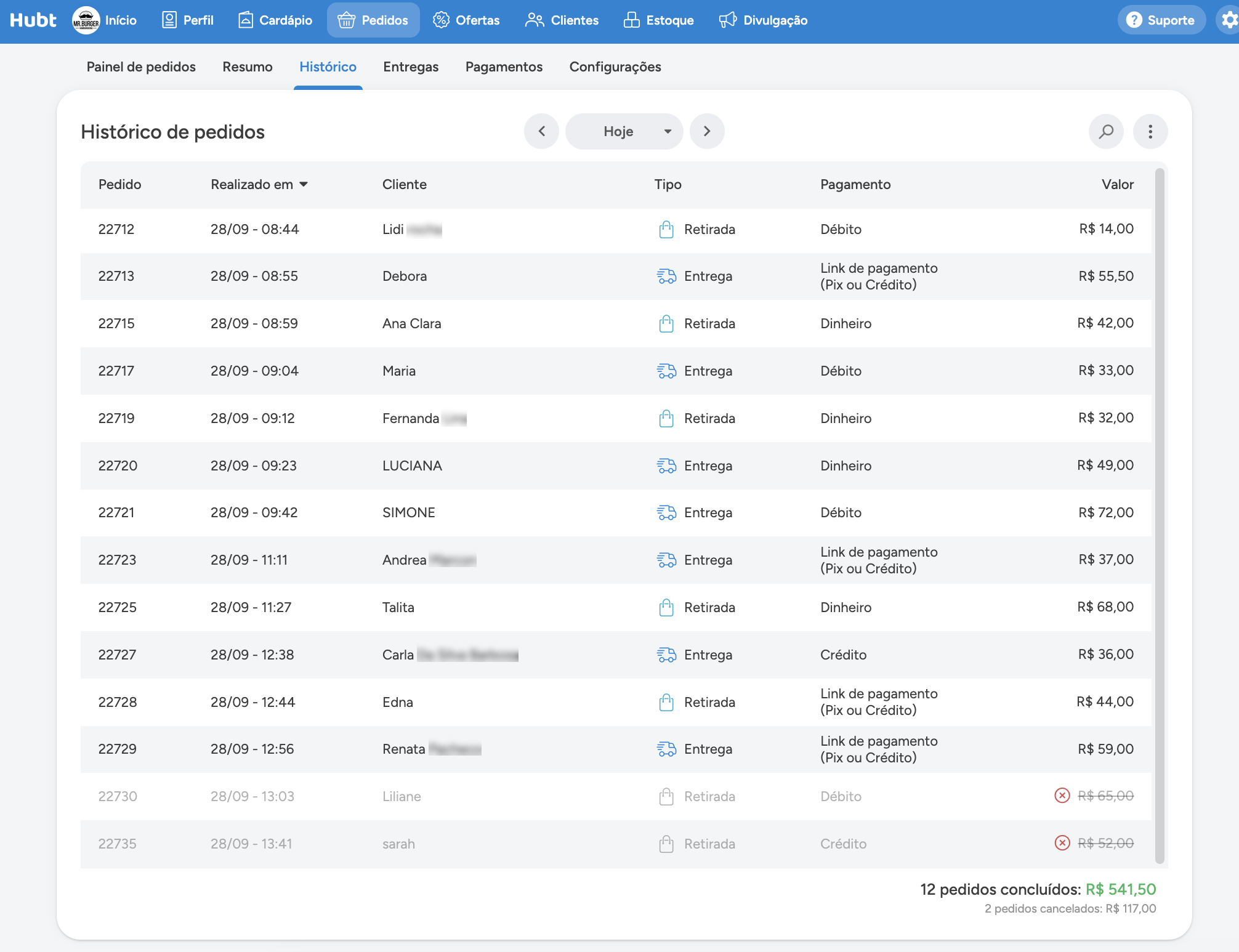
Task: Click the Entrega truck icon for order 22727
Action: point(666,655)
